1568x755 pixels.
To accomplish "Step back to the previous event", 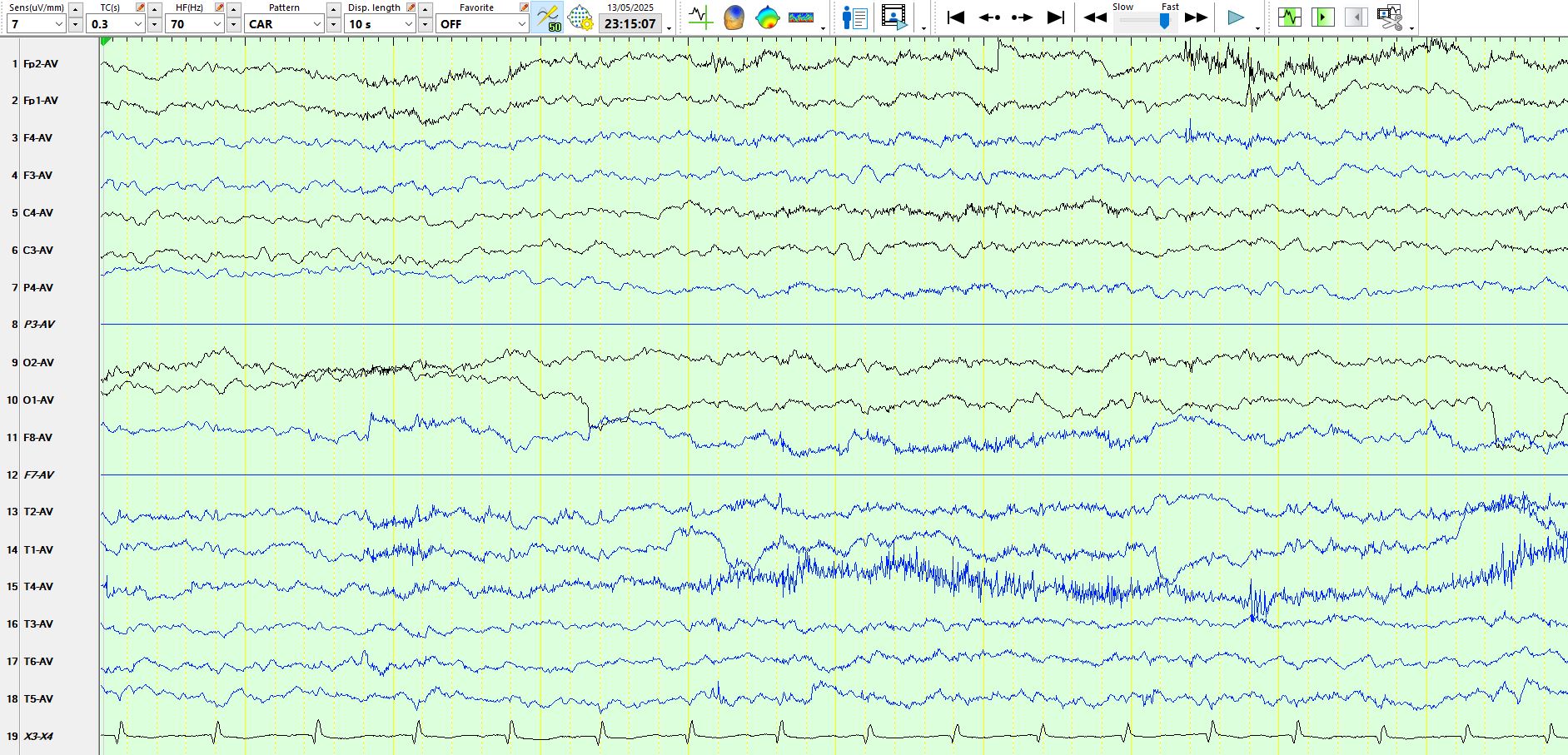I will (990, 17).
